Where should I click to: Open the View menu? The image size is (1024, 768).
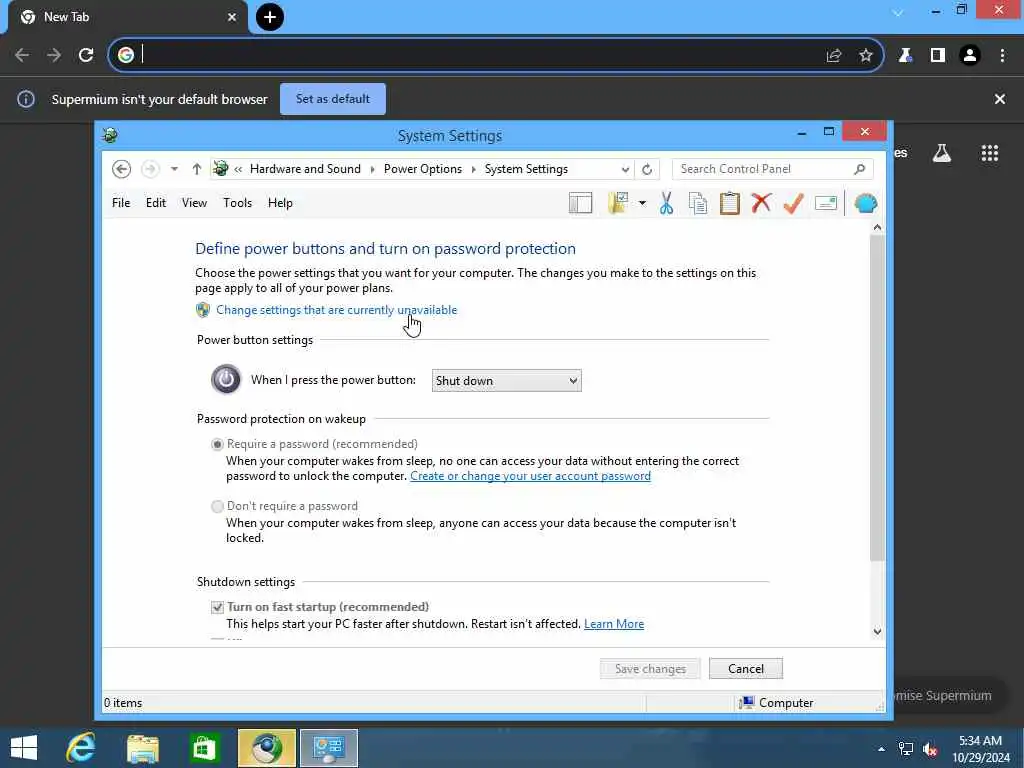tap(194, 203)
